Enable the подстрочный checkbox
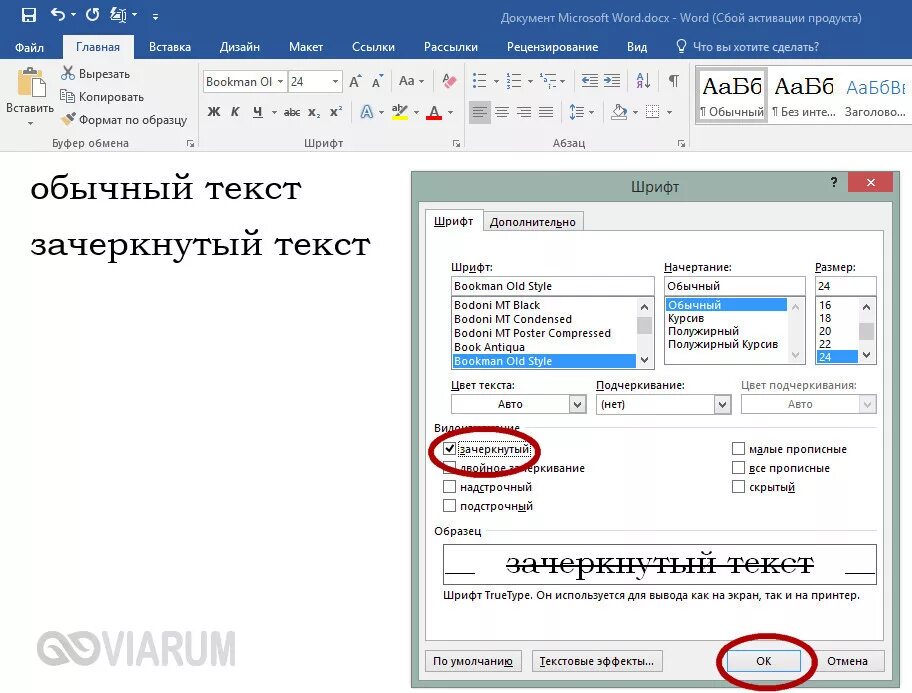Image resolution: width=912 pixels, height=693 pixels. pyautogui.click(x=449, y=506)
